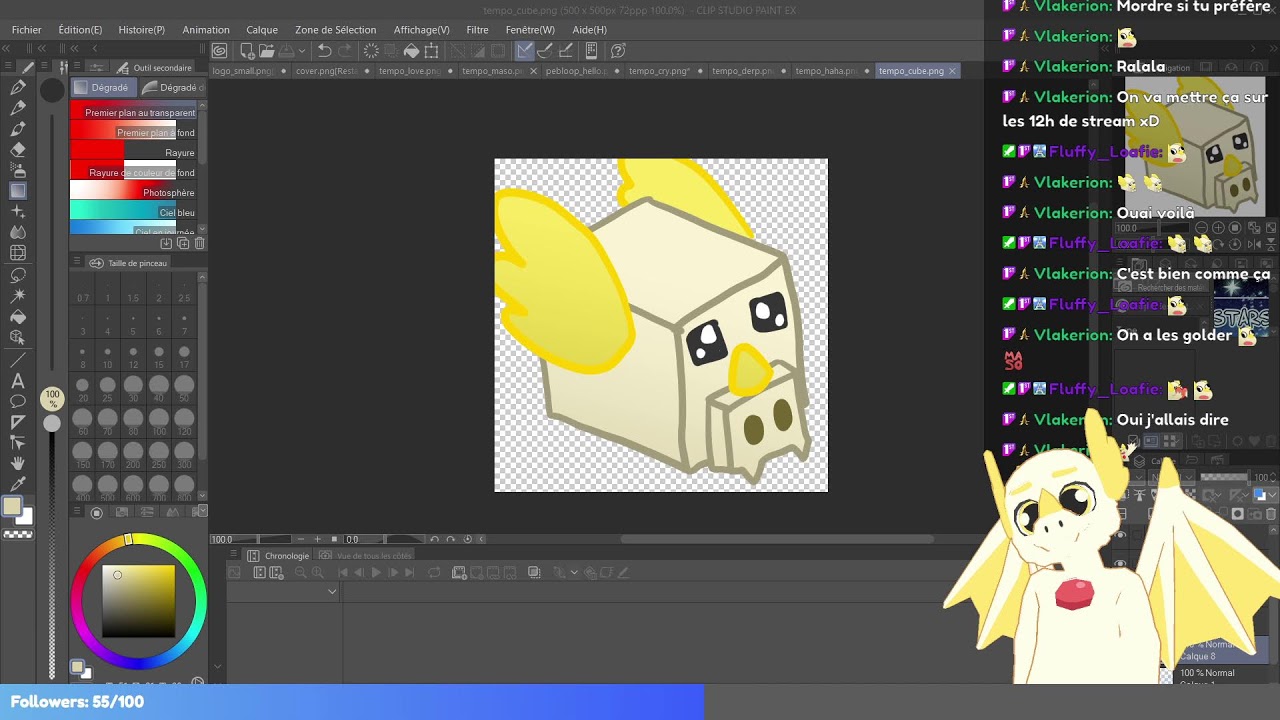Click the Fill paint bucket command bar icon

pos(411,51)
